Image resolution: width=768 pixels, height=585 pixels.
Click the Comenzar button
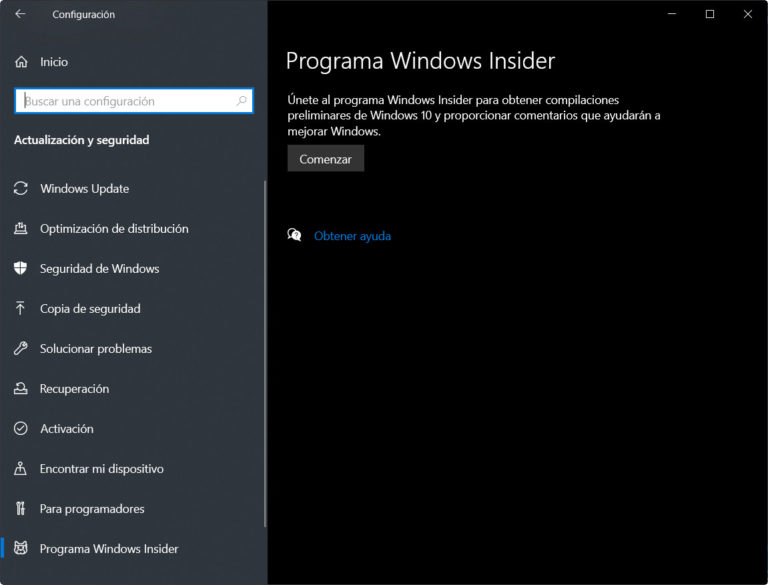coord(326,159)
